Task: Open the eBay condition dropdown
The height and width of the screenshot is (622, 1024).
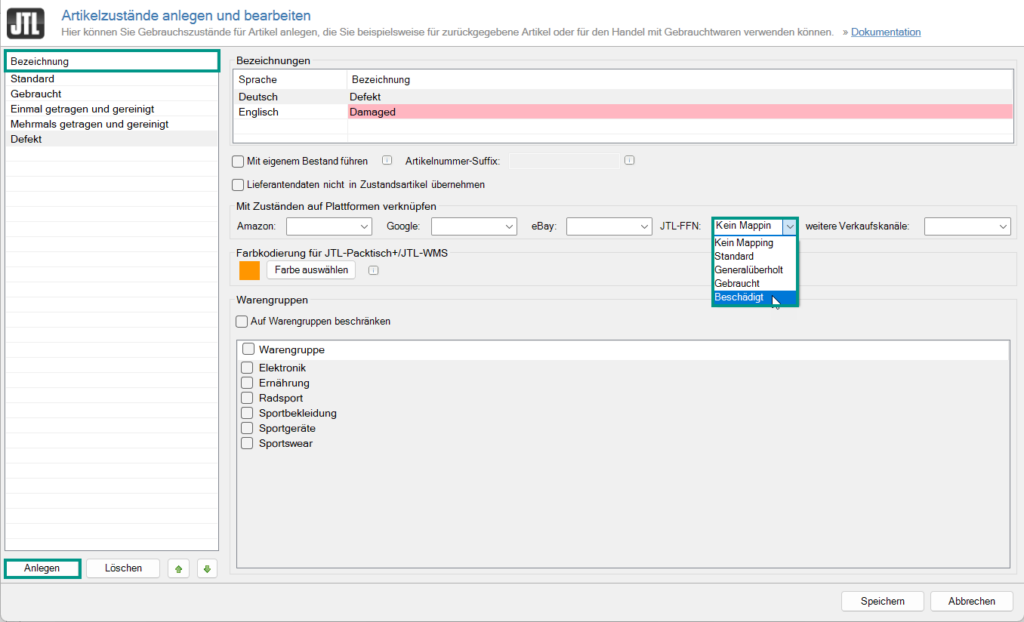Action: pyautogui.click(x=608, y=227)
